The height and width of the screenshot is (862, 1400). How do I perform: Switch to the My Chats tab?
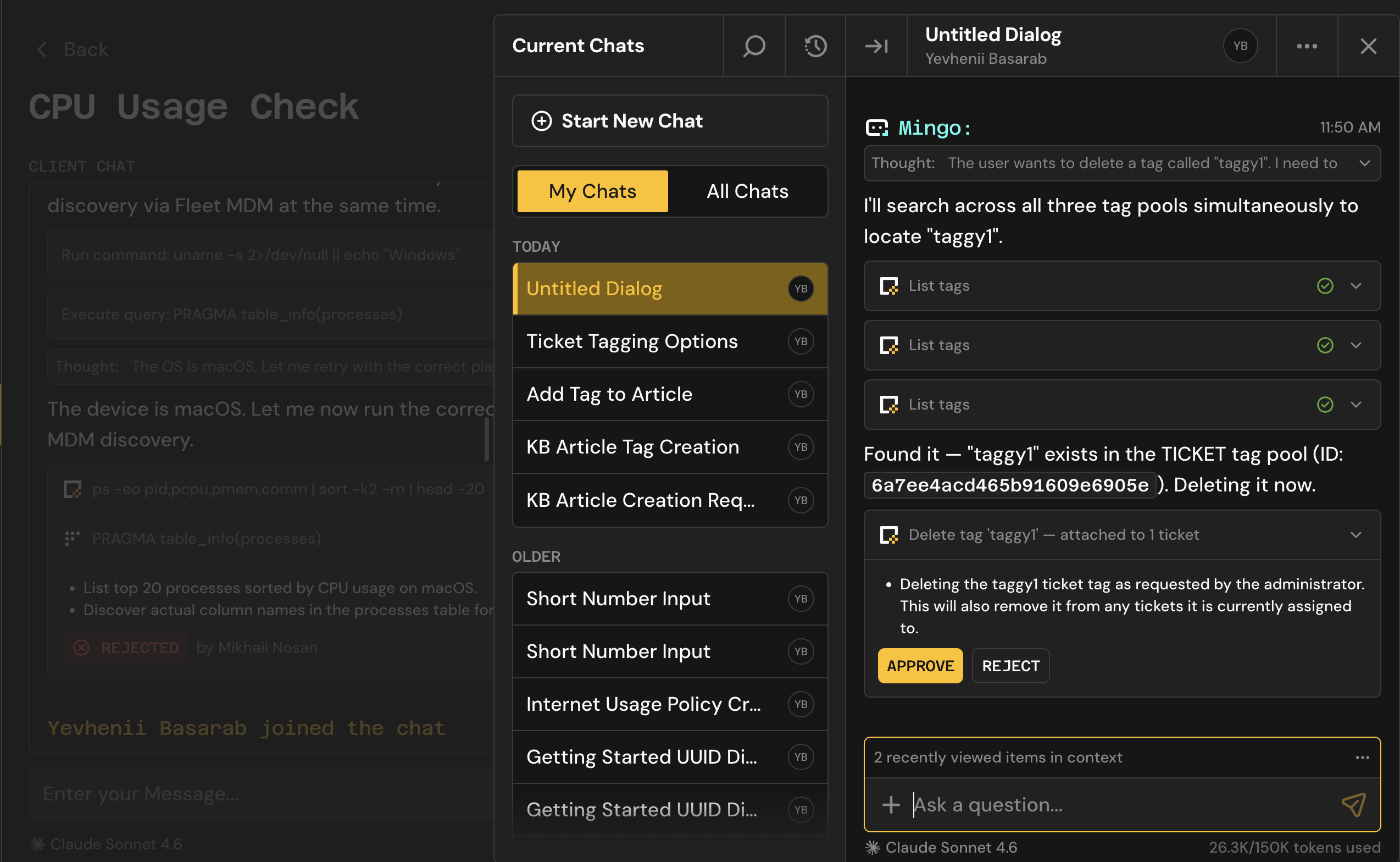(593, 191)
